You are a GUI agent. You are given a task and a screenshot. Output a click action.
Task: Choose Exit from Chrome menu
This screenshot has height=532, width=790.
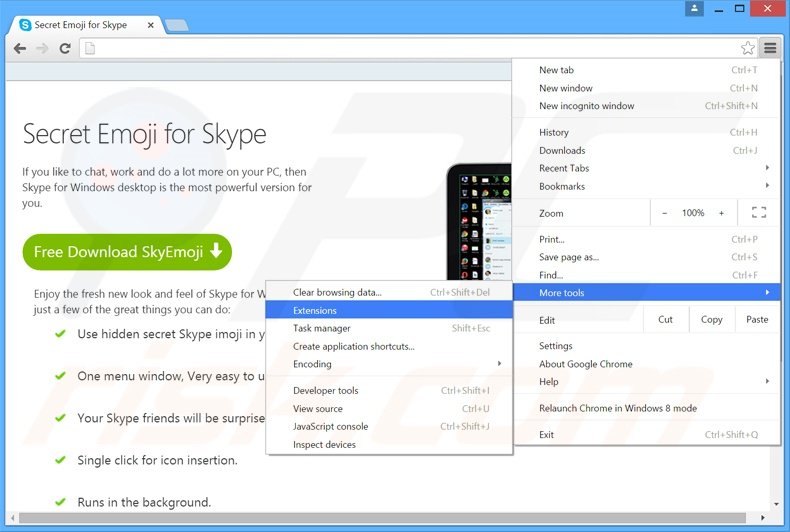(647, 435)
